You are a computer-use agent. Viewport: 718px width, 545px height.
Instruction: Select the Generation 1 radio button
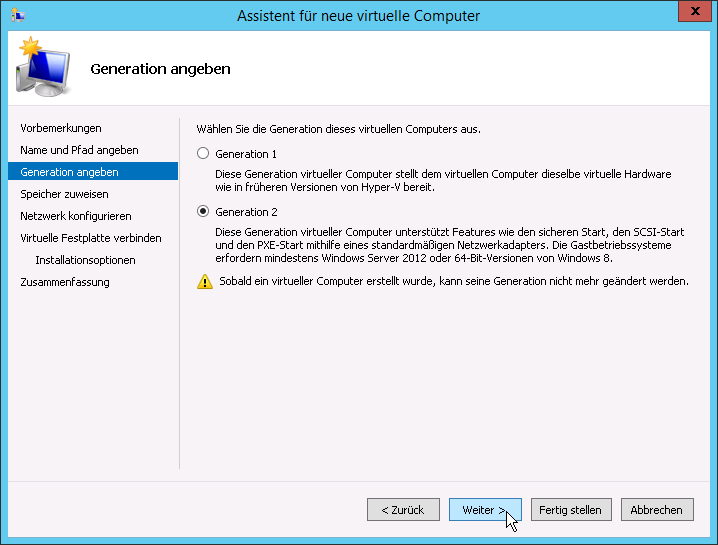tap(203, 153)
